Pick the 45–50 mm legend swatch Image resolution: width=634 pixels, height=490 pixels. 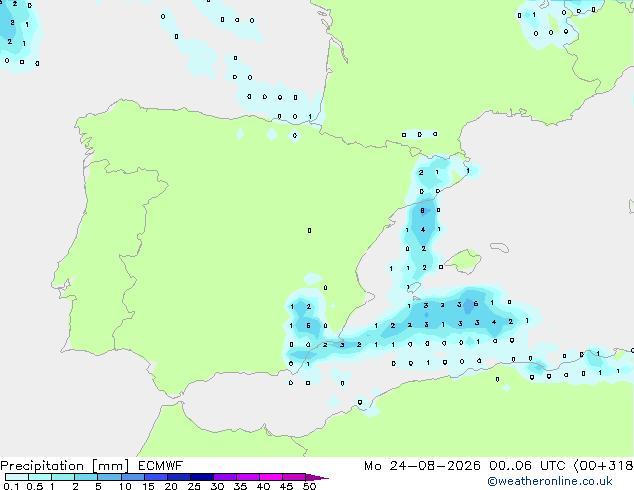[x=294, y=477]
